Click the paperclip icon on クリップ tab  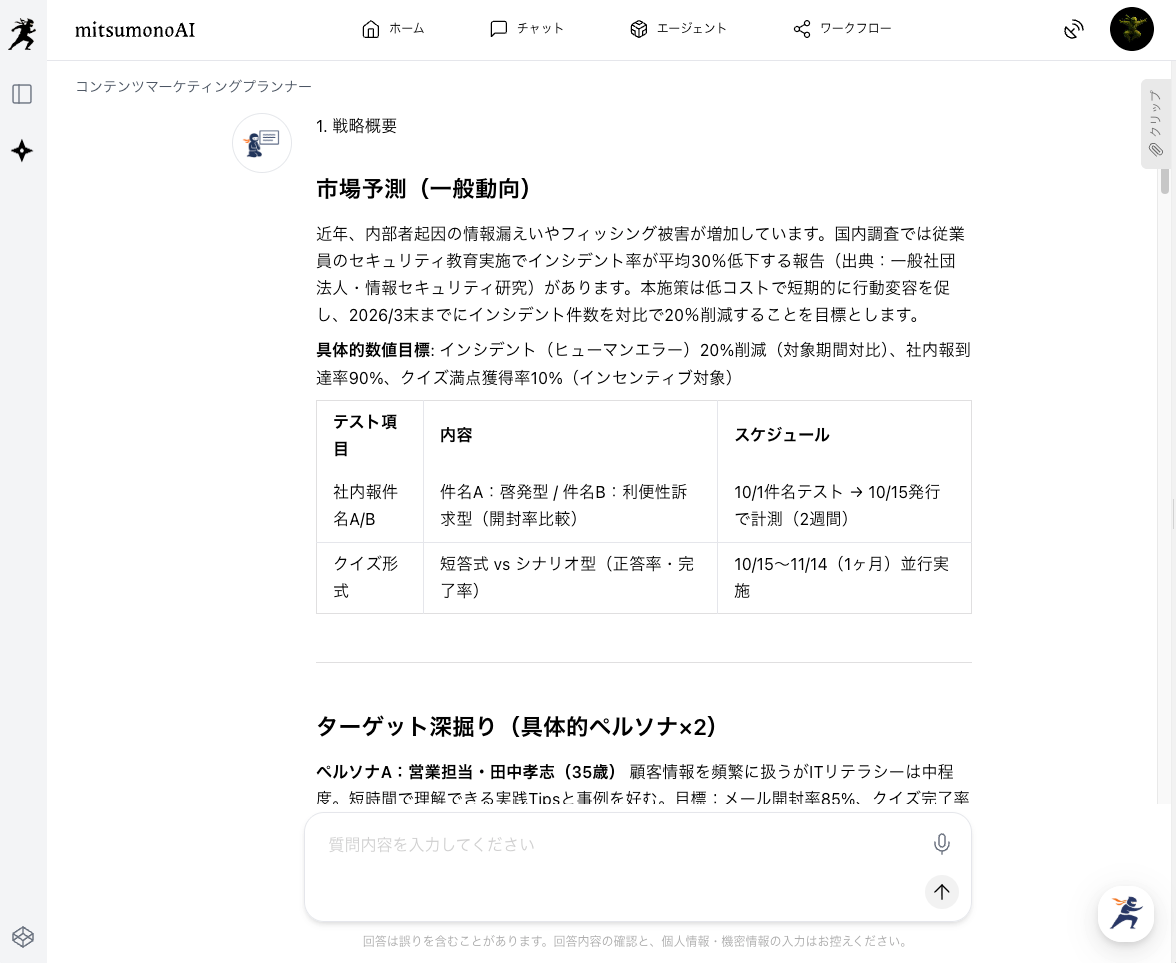click(x=1156, y=150)
